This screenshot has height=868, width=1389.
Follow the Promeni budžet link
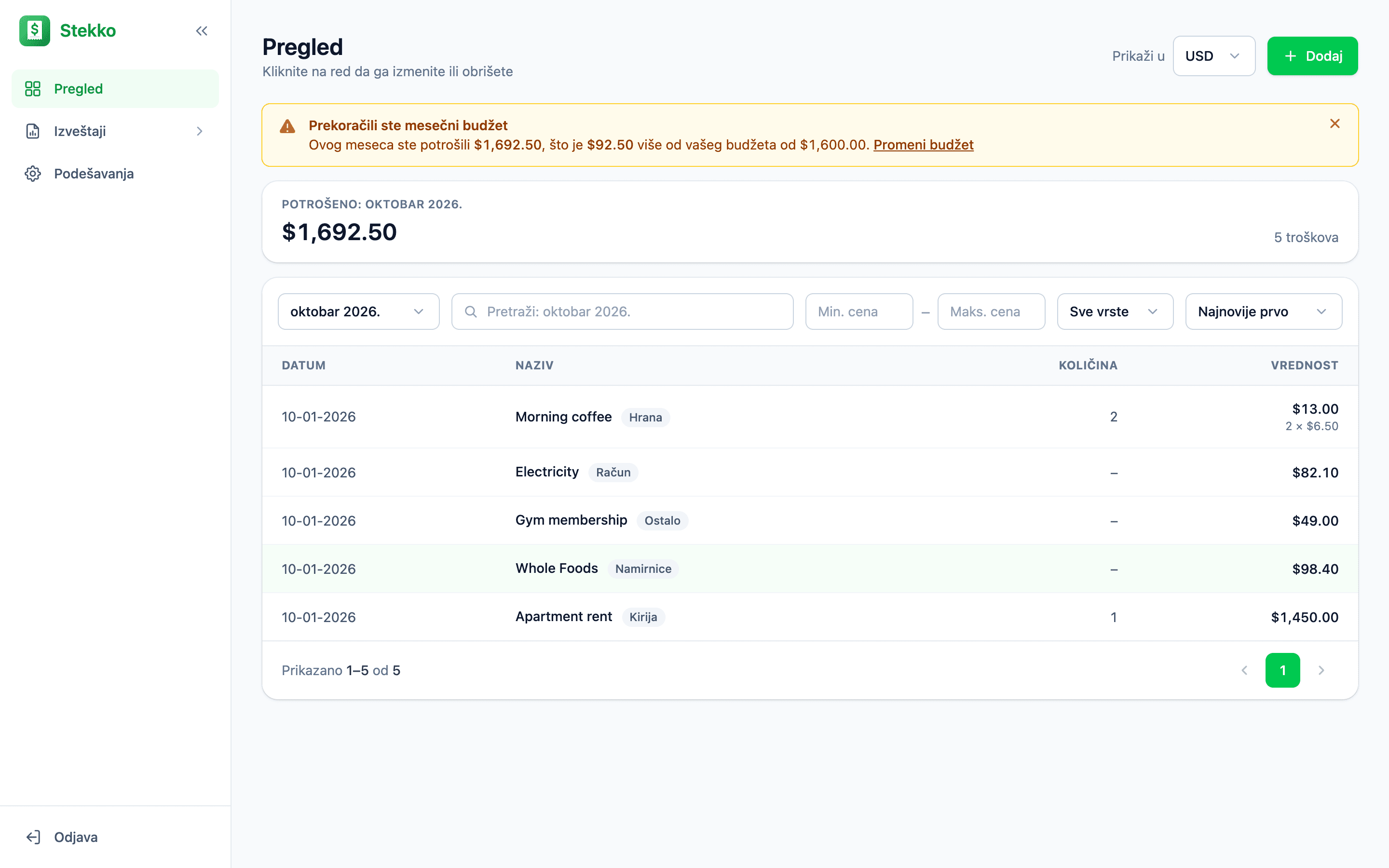(x=923, y=145)
